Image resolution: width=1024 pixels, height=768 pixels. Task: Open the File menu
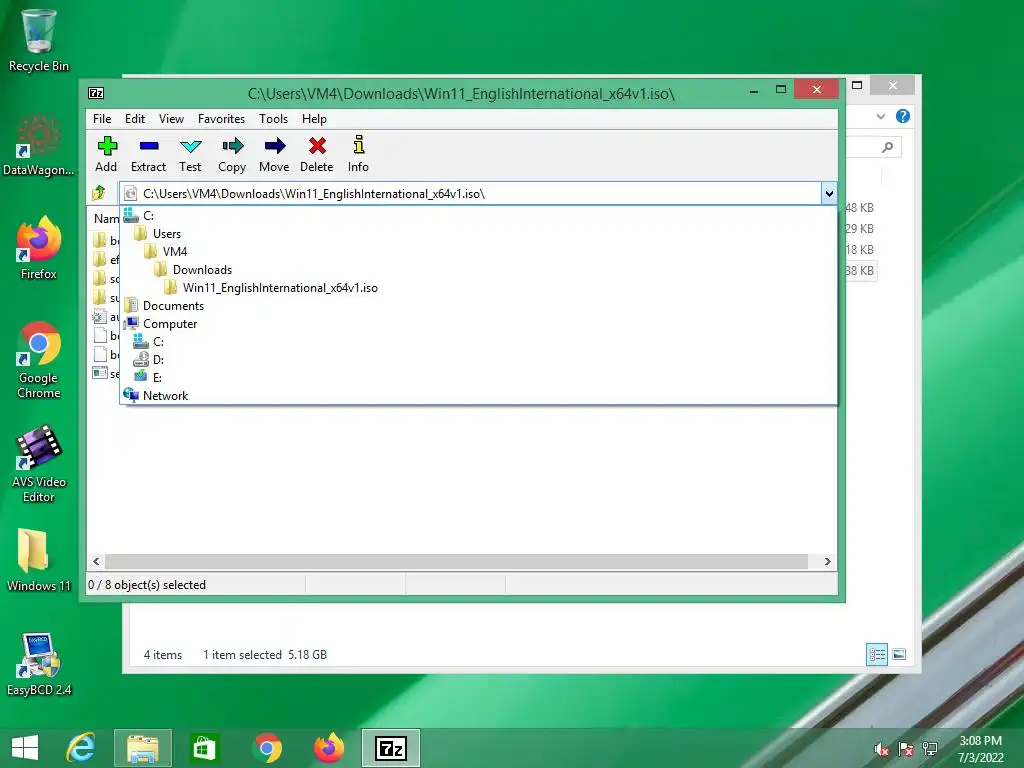point(102,119)
